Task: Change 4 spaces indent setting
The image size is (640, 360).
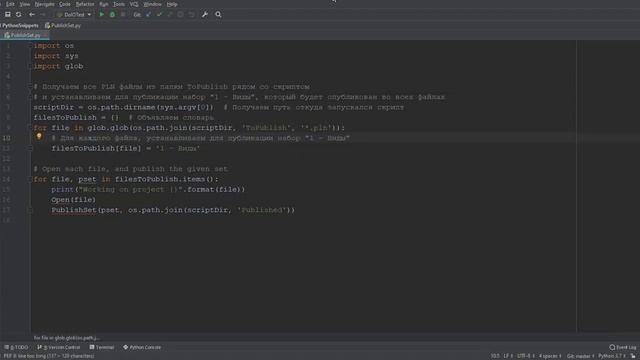Action: [550, 356]
